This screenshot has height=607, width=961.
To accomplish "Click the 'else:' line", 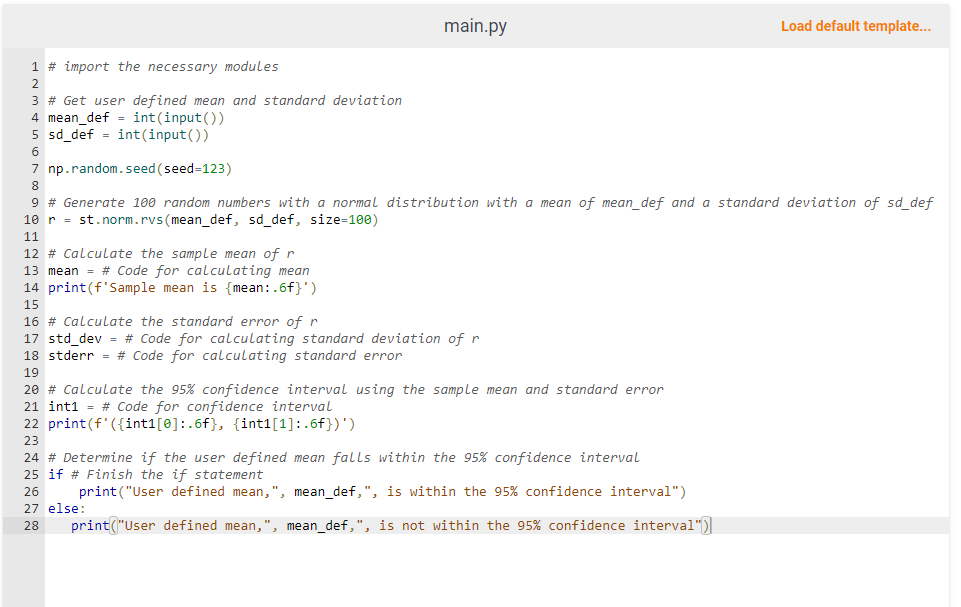I will tap(67, 509).
